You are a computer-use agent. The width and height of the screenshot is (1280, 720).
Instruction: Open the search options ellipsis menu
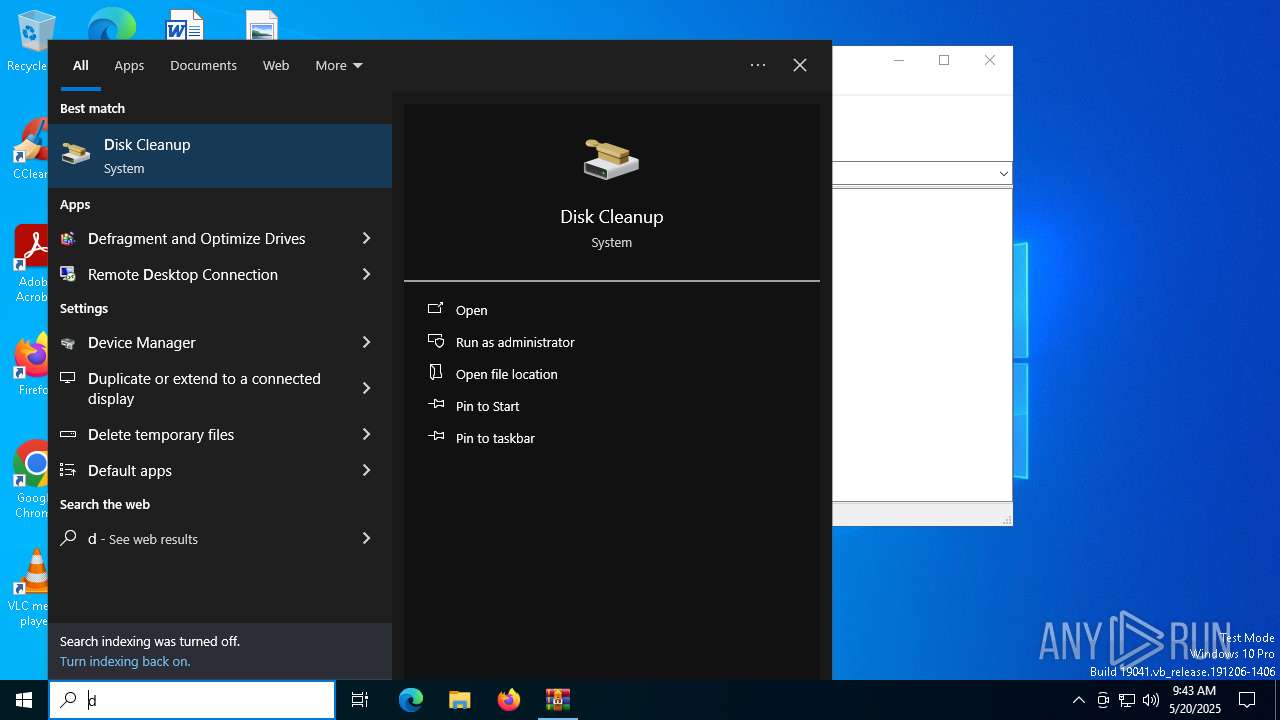758,65
